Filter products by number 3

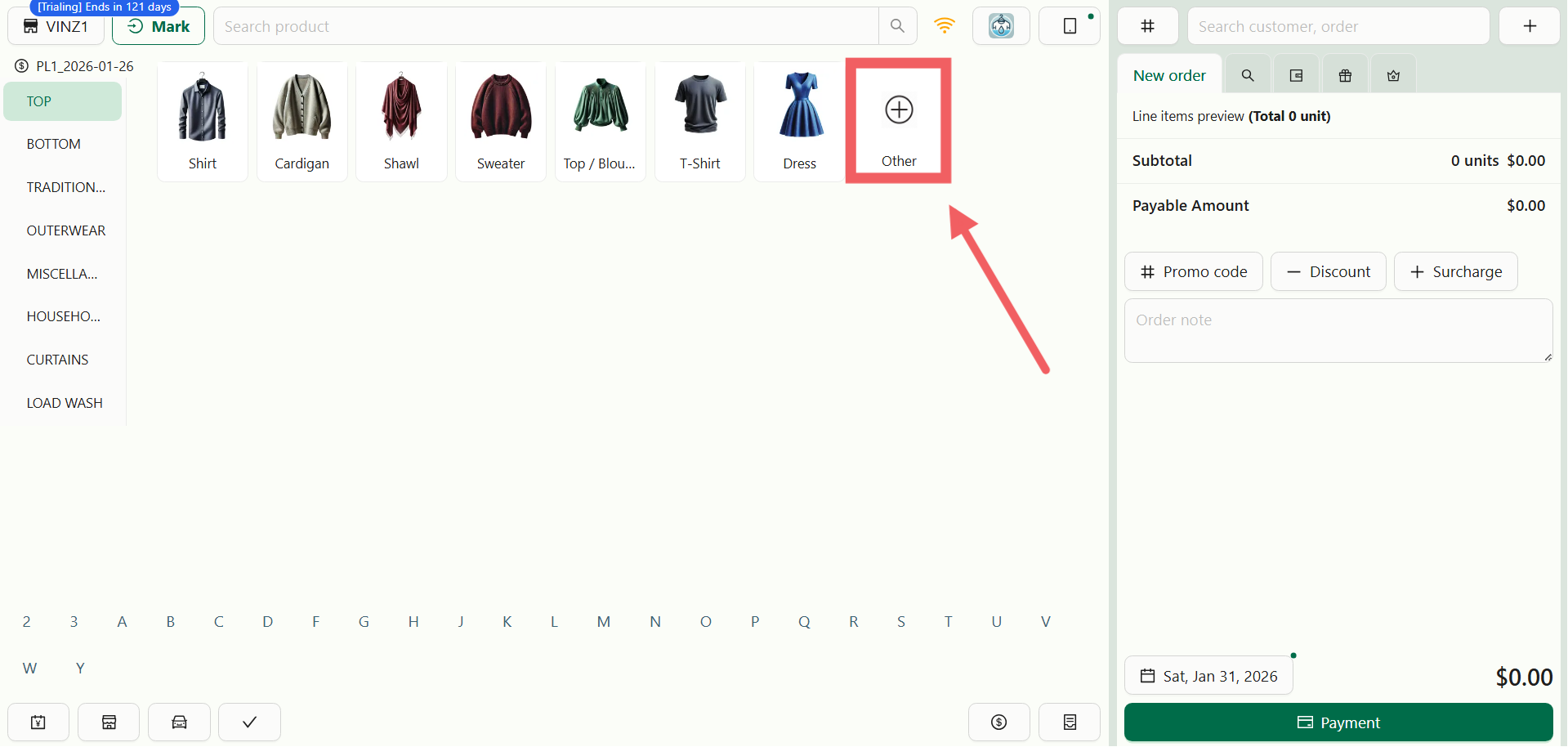(x=74, y=622)
